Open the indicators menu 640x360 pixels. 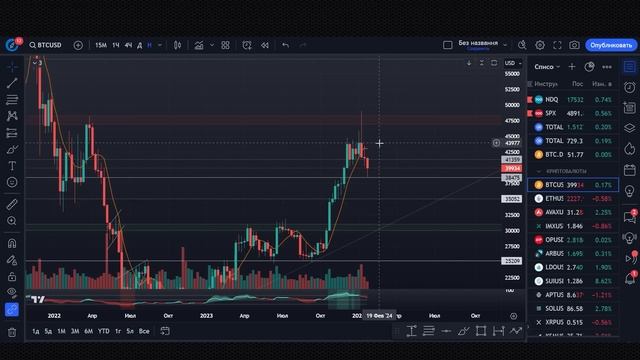[199, 45]
